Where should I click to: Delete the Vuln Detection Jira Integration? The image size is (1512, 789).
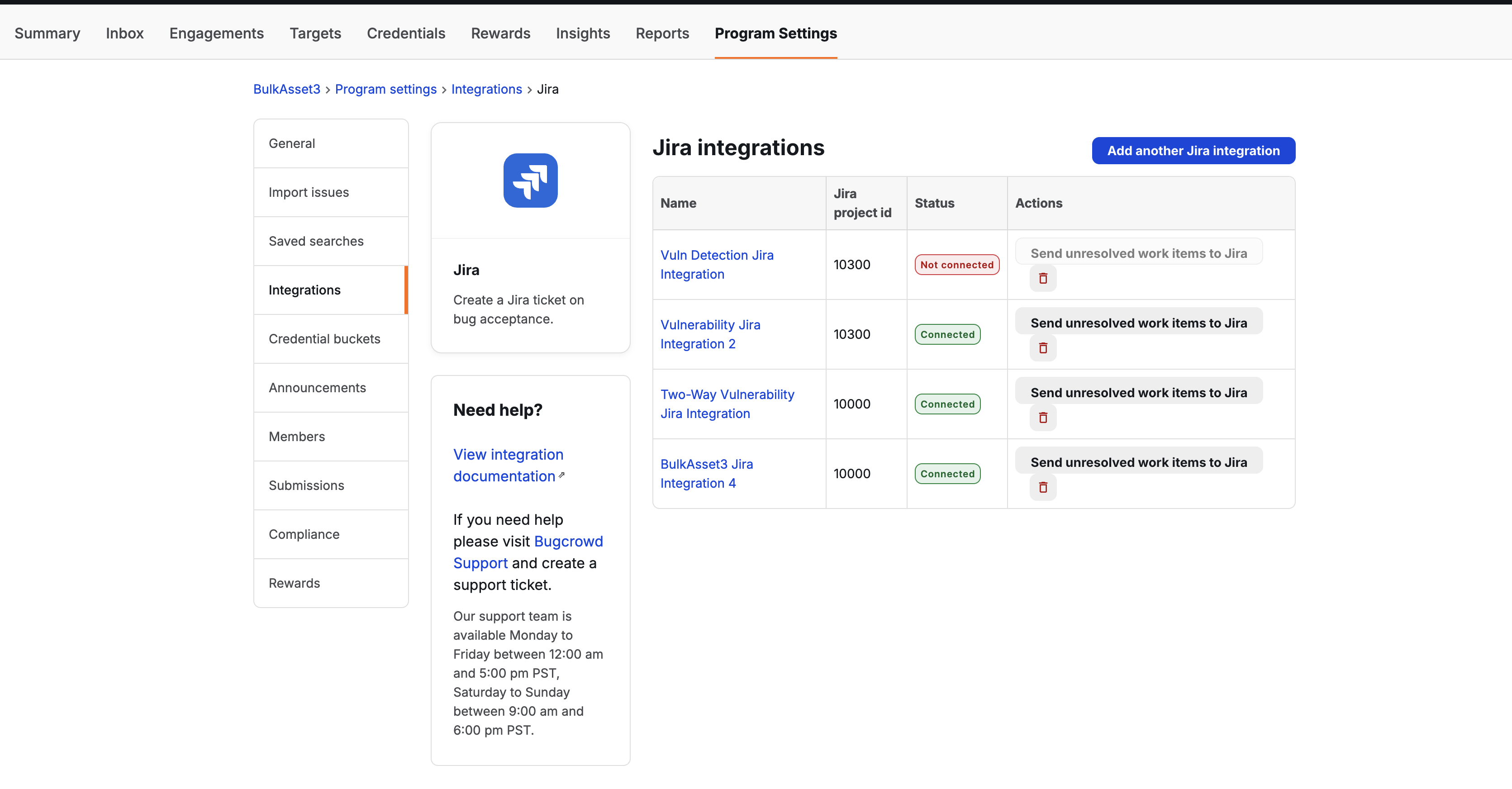[1043, 278]
